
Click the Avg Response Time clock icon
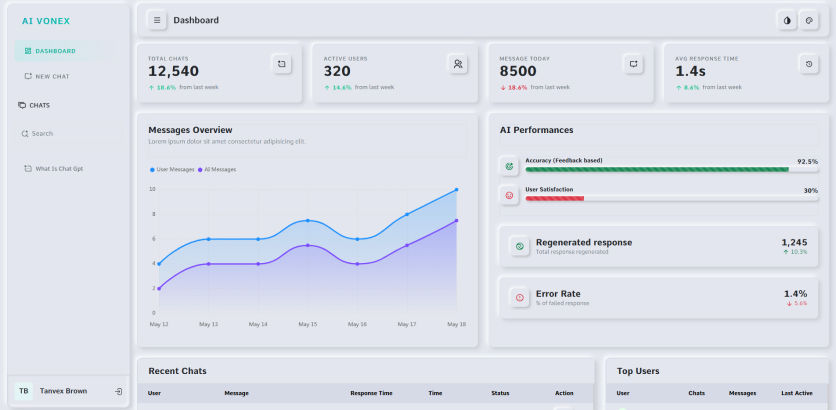809,64
